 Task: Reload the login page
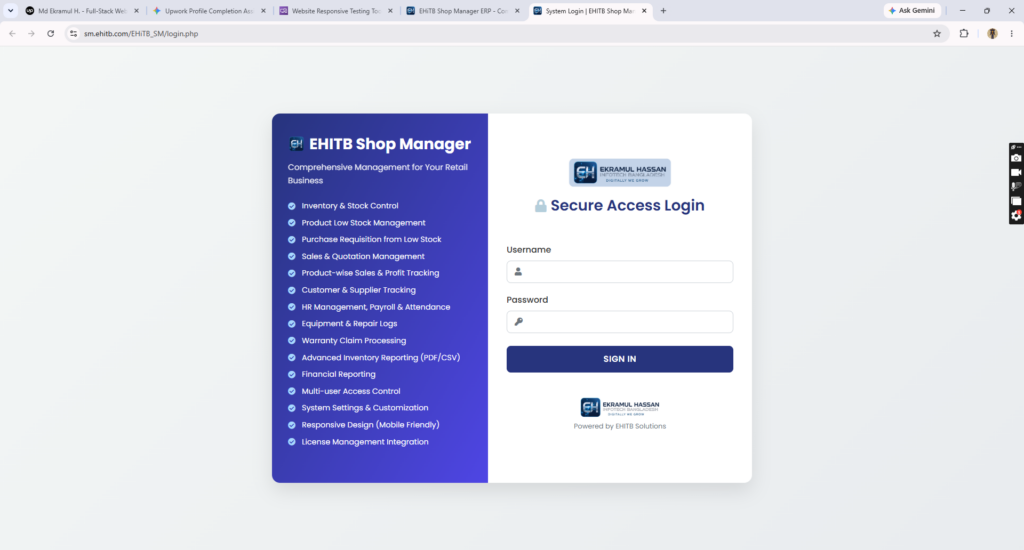[50, 33]
